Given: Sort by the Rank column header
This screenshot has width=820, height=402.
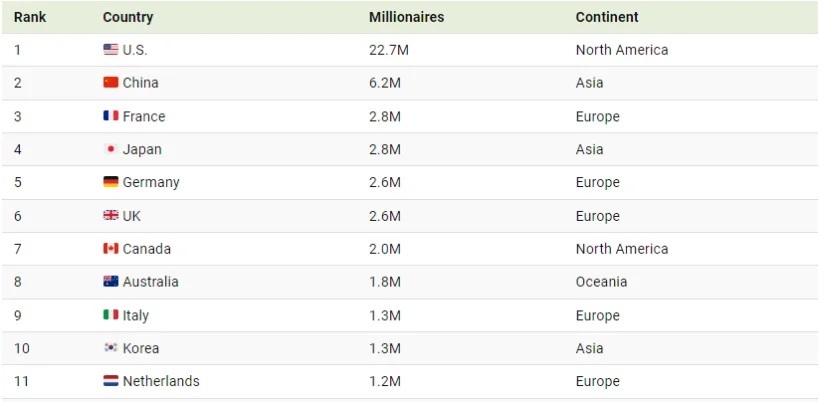Looking at the screenshot, I should tap(30, 17).
